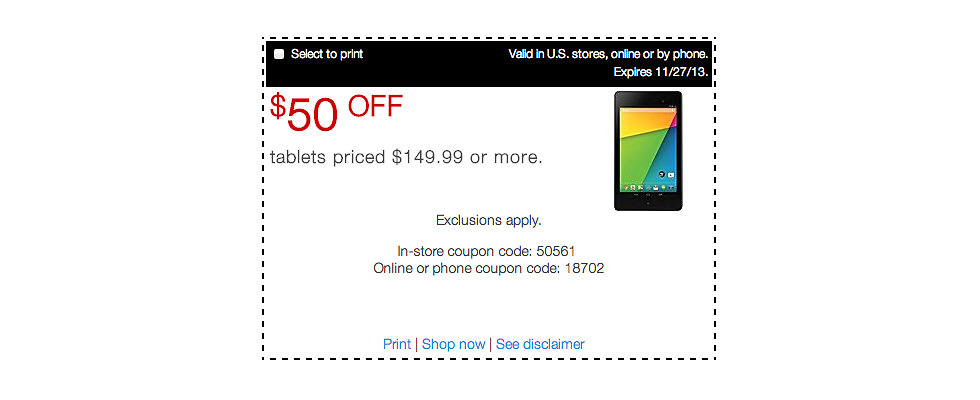
Task: Click the "$149.99" price in the description
Action: 428,157
